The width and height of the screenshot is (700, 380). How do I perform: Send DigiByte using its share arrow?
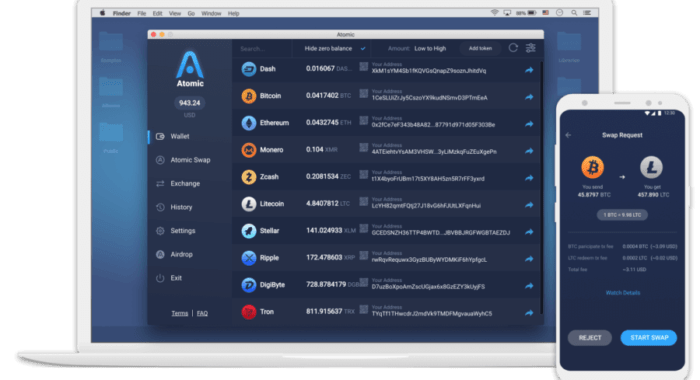pos(529,286)
